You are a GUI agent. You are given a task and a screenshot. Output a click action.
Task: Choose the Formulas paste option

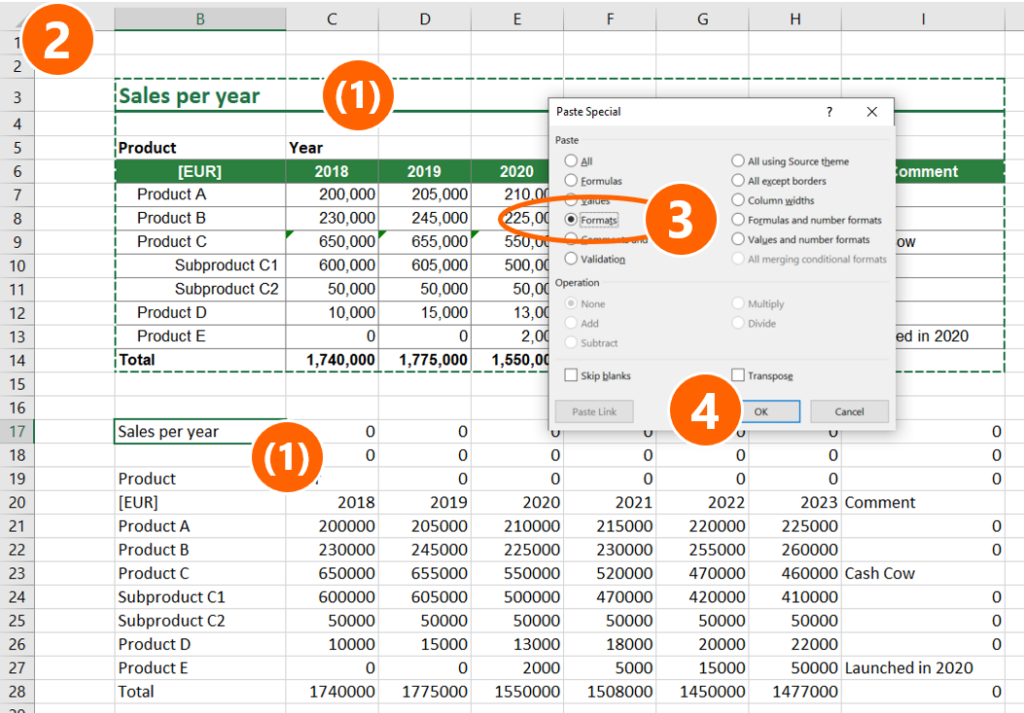click(x=570, y=179)
